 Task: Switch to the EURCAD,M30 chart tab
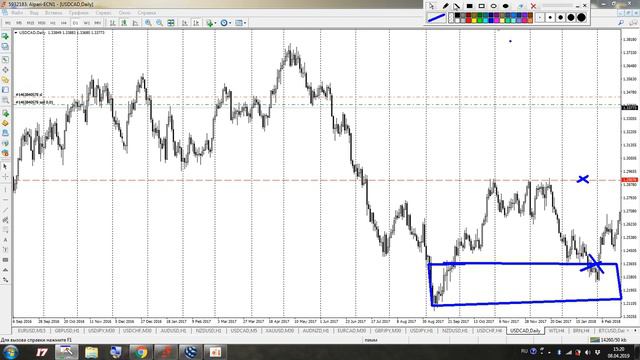tap(351, 331)
